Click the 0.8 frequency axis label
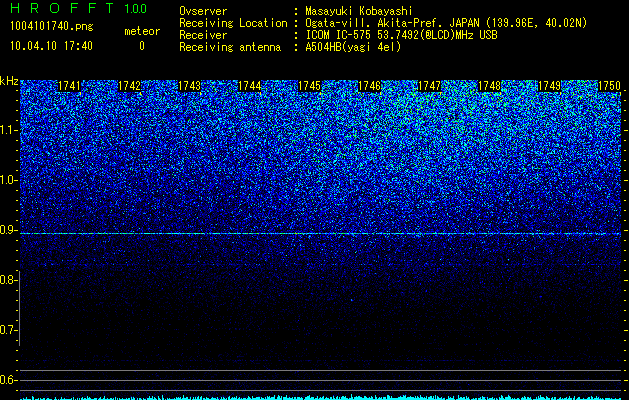629x400 pixels. [x=8, y=280]
